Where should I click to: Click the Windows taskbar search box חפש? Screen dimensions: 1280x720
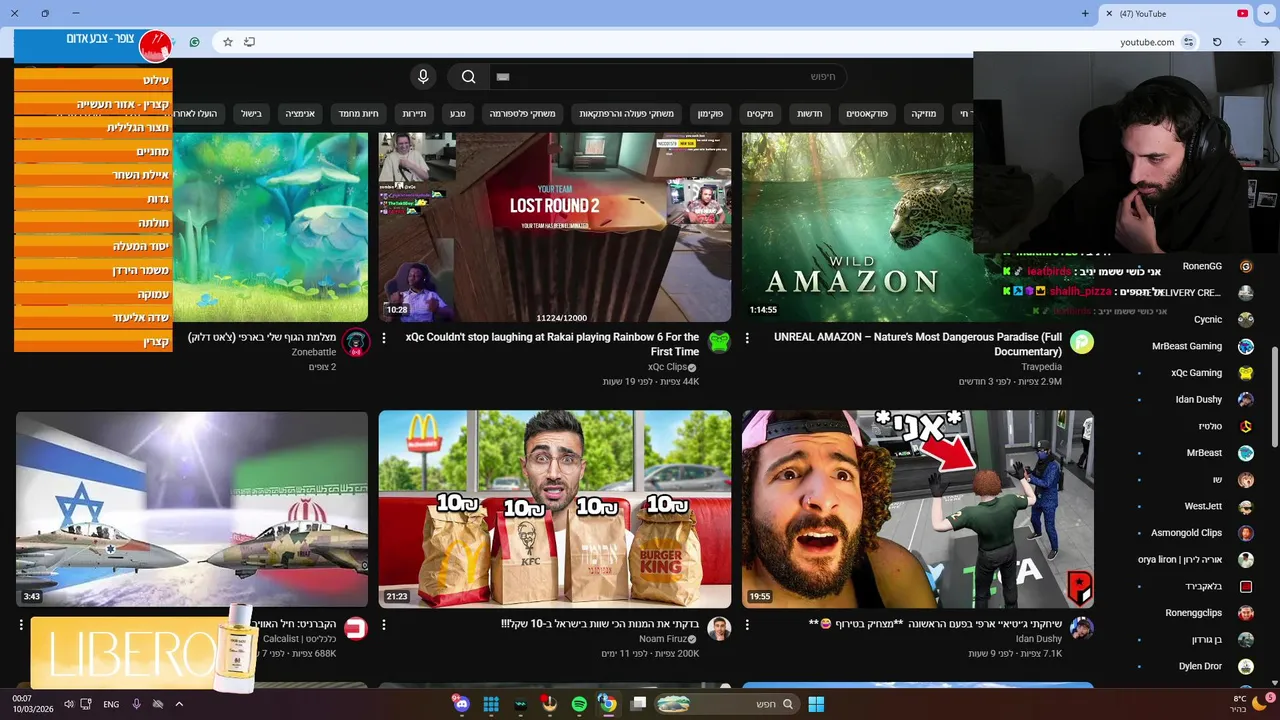(726, 704)
